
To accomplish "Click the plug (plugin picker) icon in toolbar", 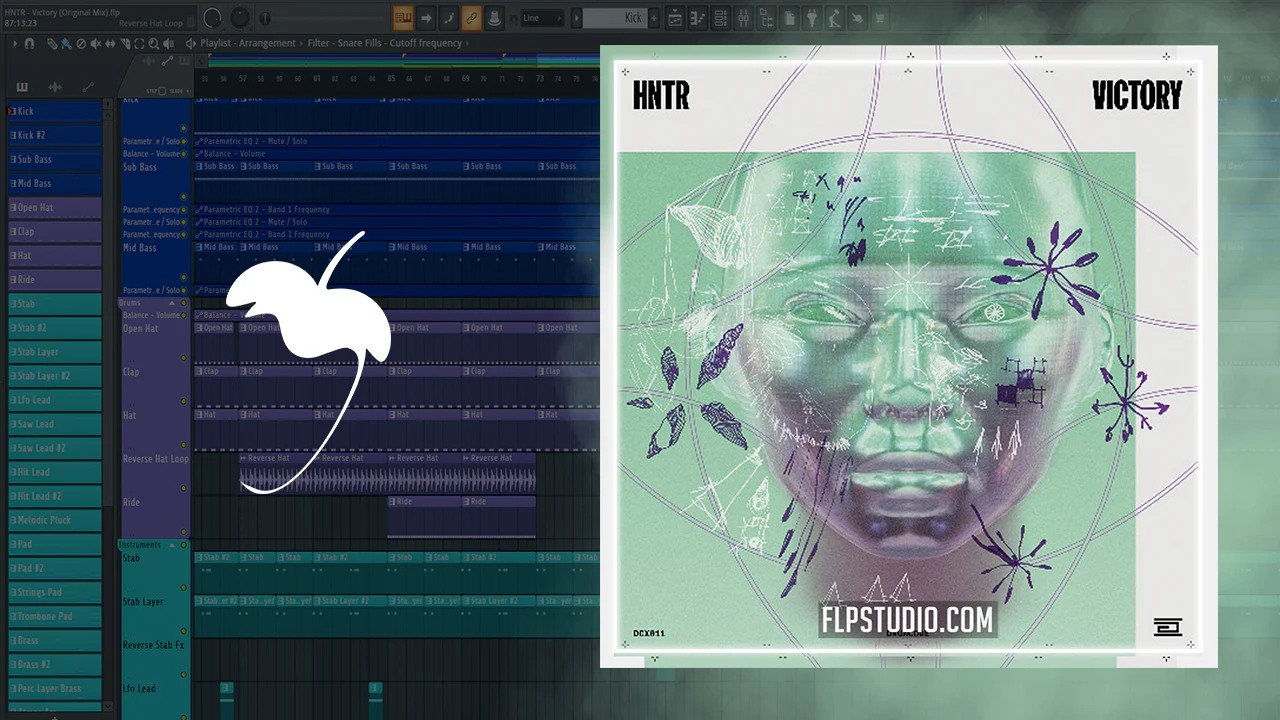I will (812, 18).
